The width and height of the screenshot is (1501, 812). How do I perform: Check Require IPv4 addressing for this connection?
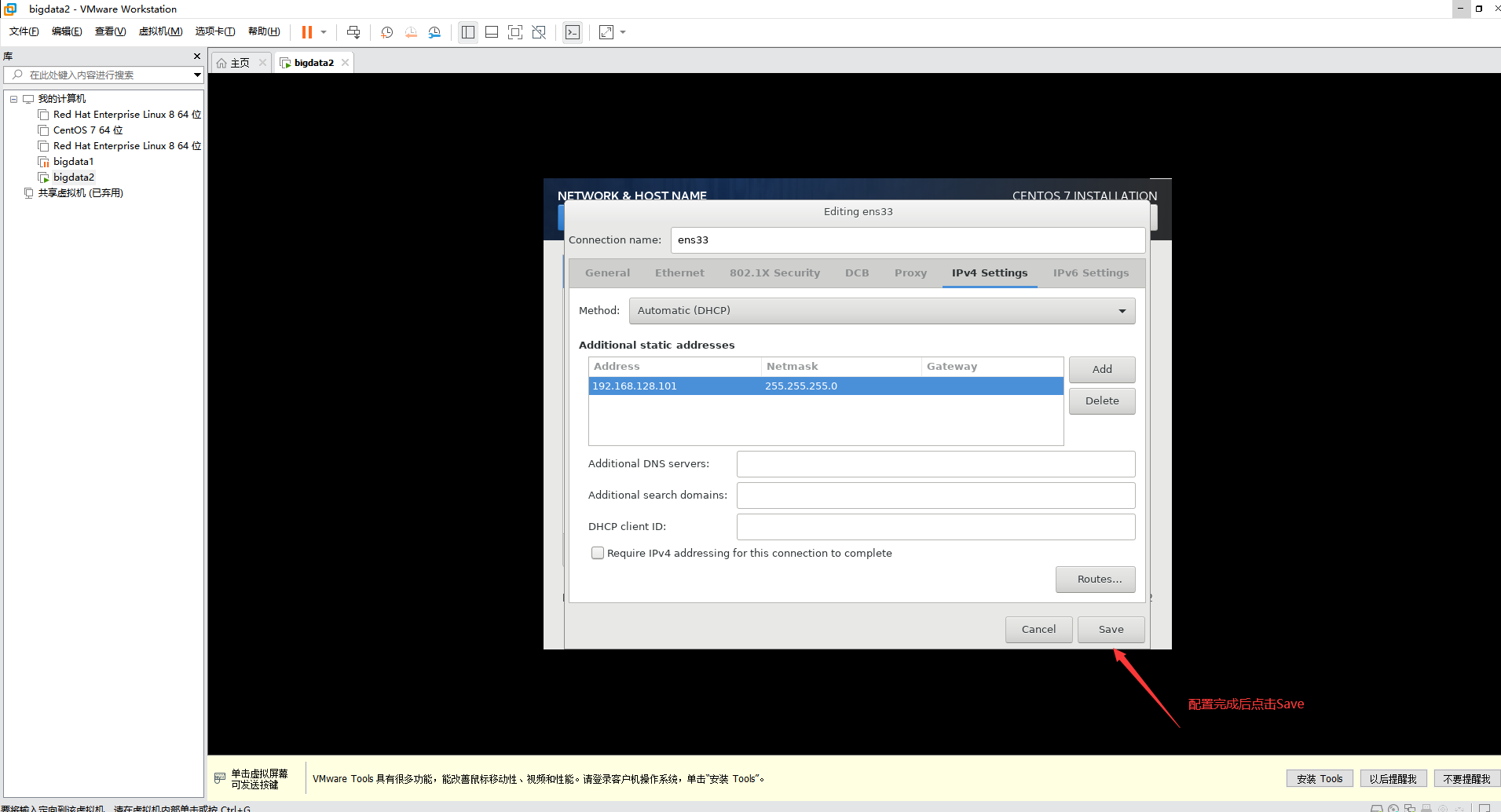click(598, 553)
